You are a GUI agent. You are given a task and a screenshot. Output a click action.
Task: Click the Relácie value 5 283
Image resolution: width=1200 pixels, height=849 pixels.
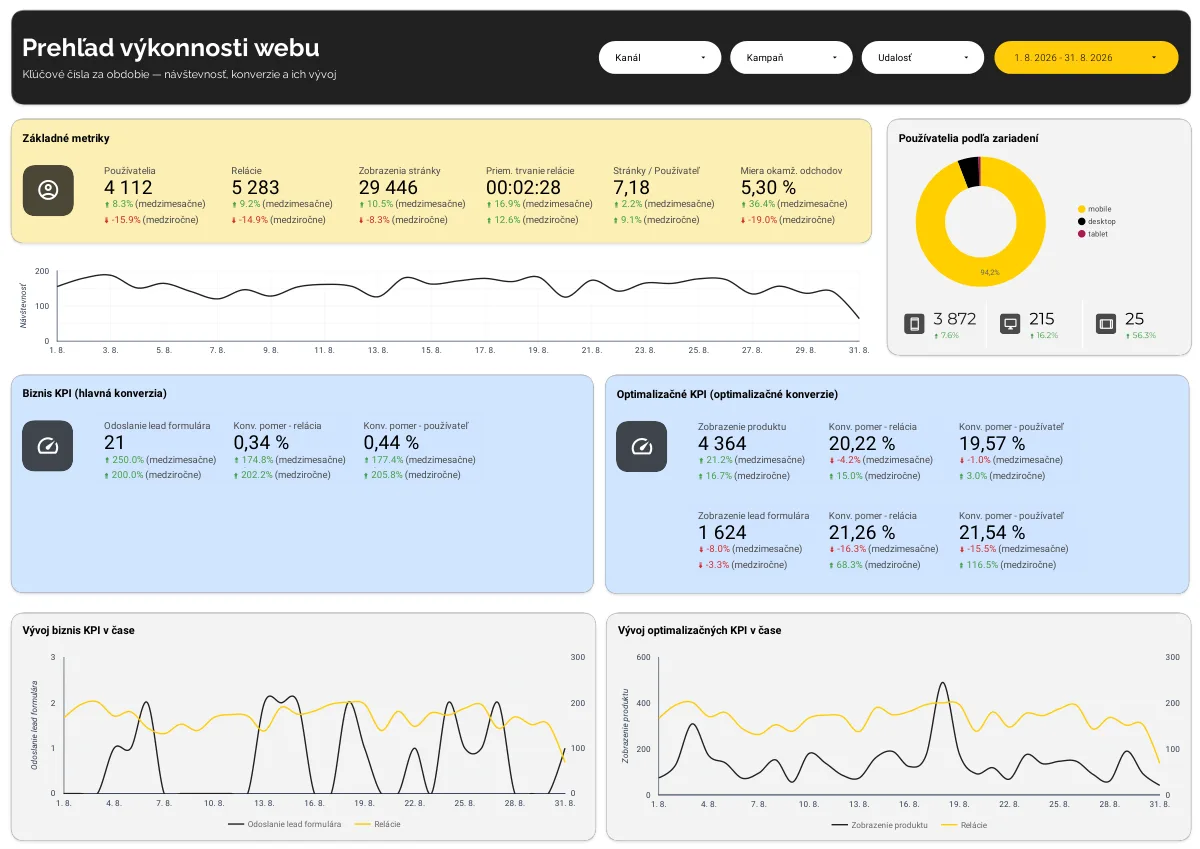point(255,187)
